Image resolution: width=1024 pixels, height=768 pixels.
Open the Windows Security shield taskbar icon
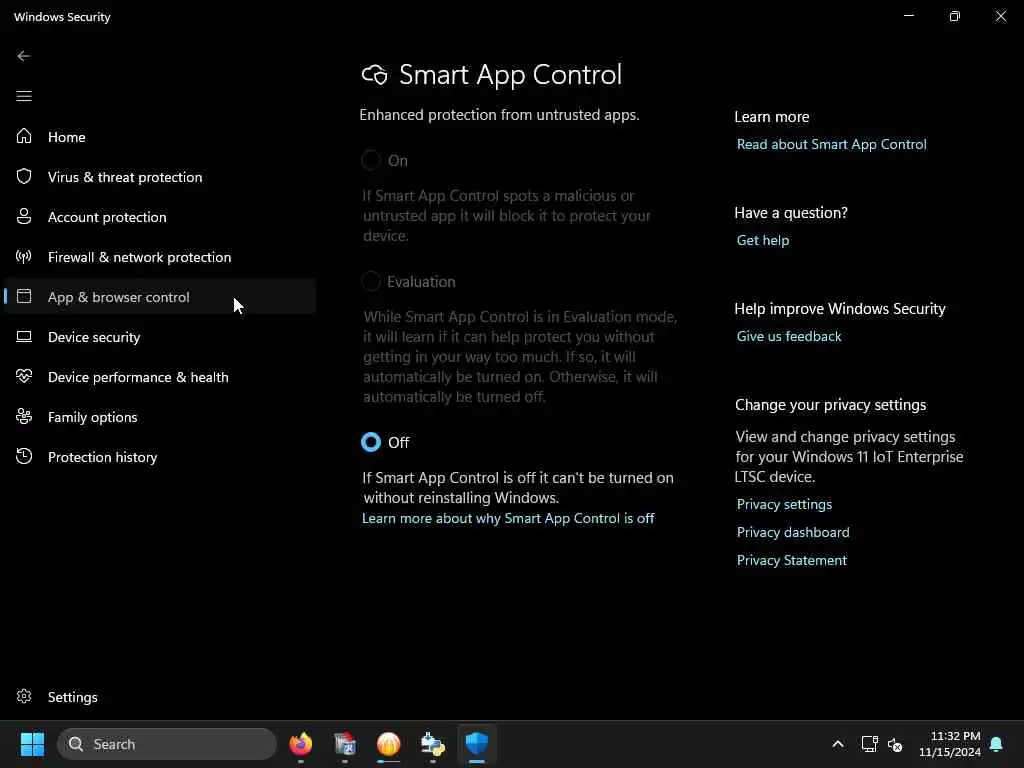coord(477,744)
